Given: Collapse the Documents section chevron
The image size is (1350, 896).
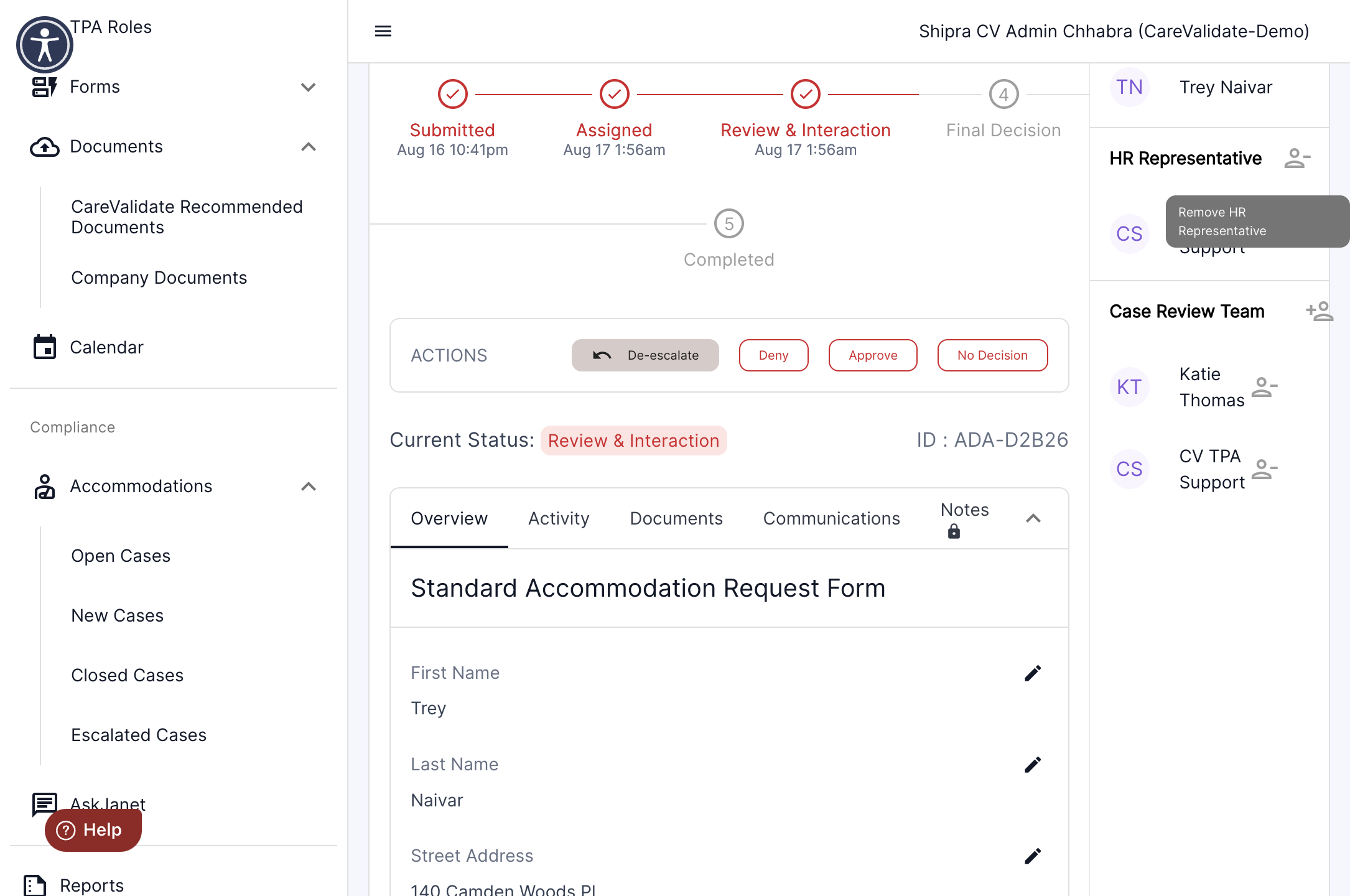Looking at the screenshot, I should point(309,147).
